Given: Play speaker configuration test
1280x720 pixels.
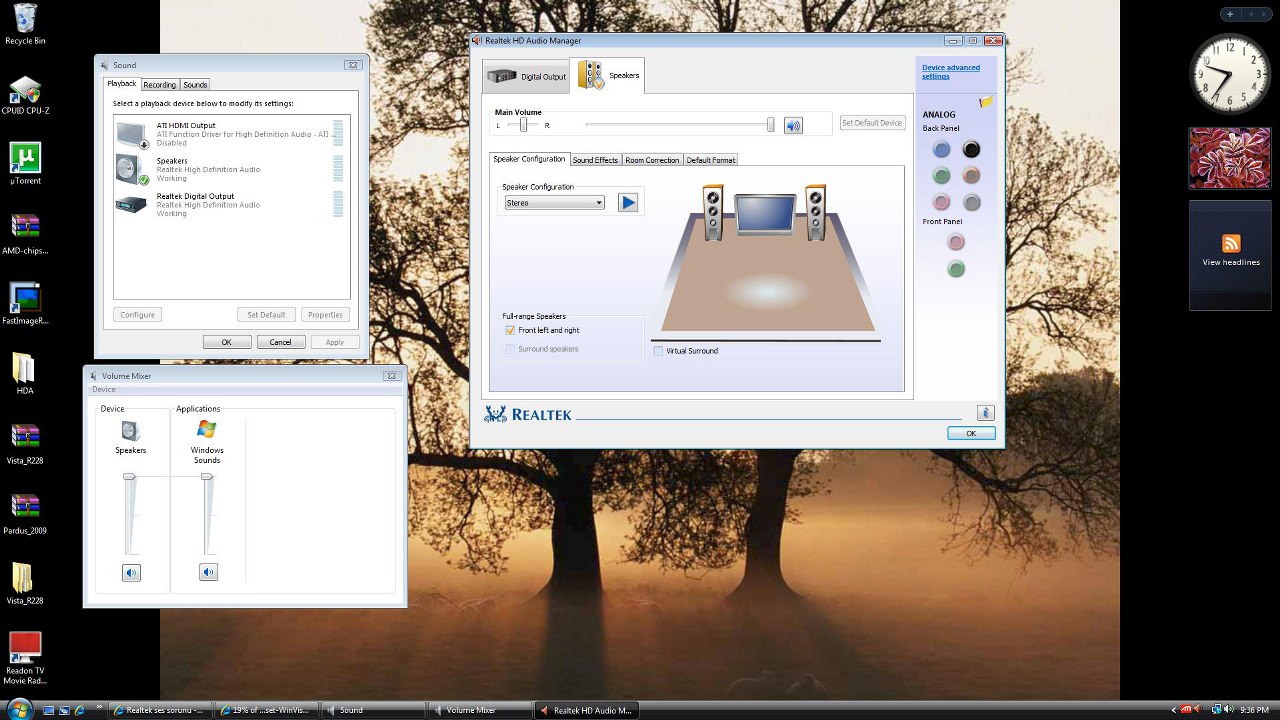Looking at the screenshot, I should tap(628, 203).
